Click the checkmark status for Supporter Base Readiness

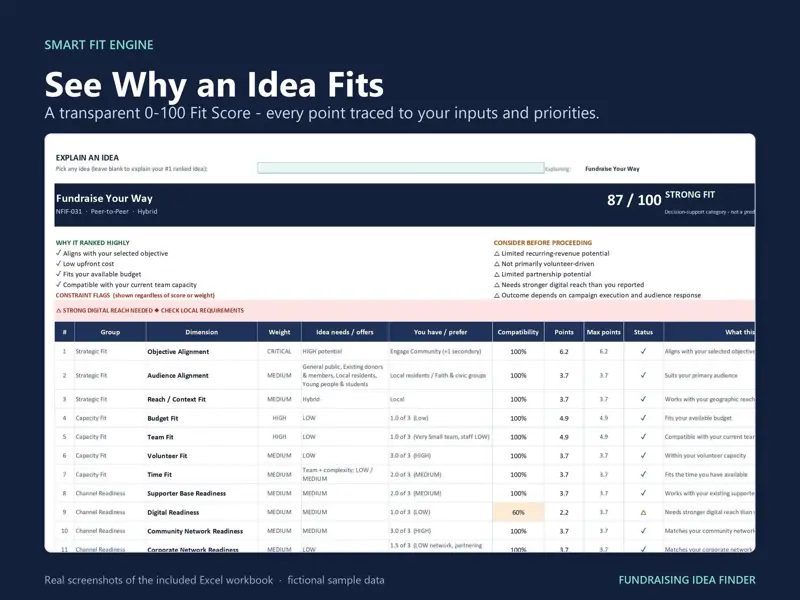pos(643,493)
